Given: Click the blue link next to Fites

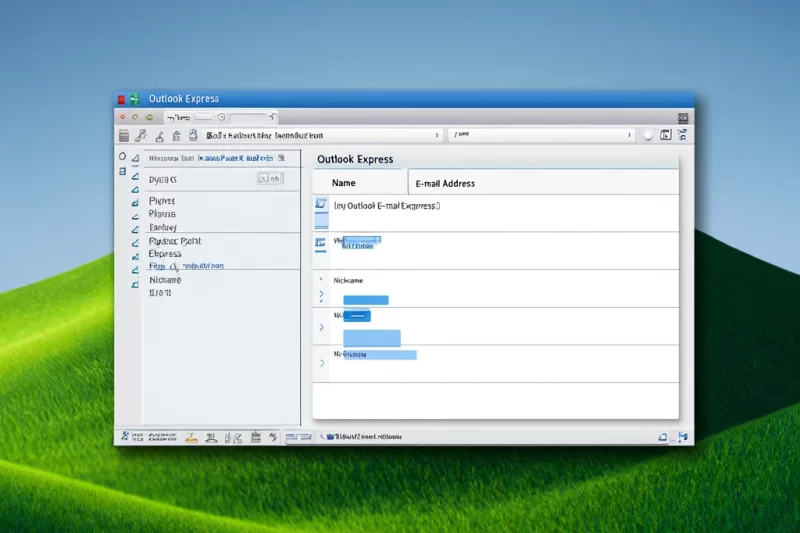Looking at the screenshot, I should [x=204, y=266].
